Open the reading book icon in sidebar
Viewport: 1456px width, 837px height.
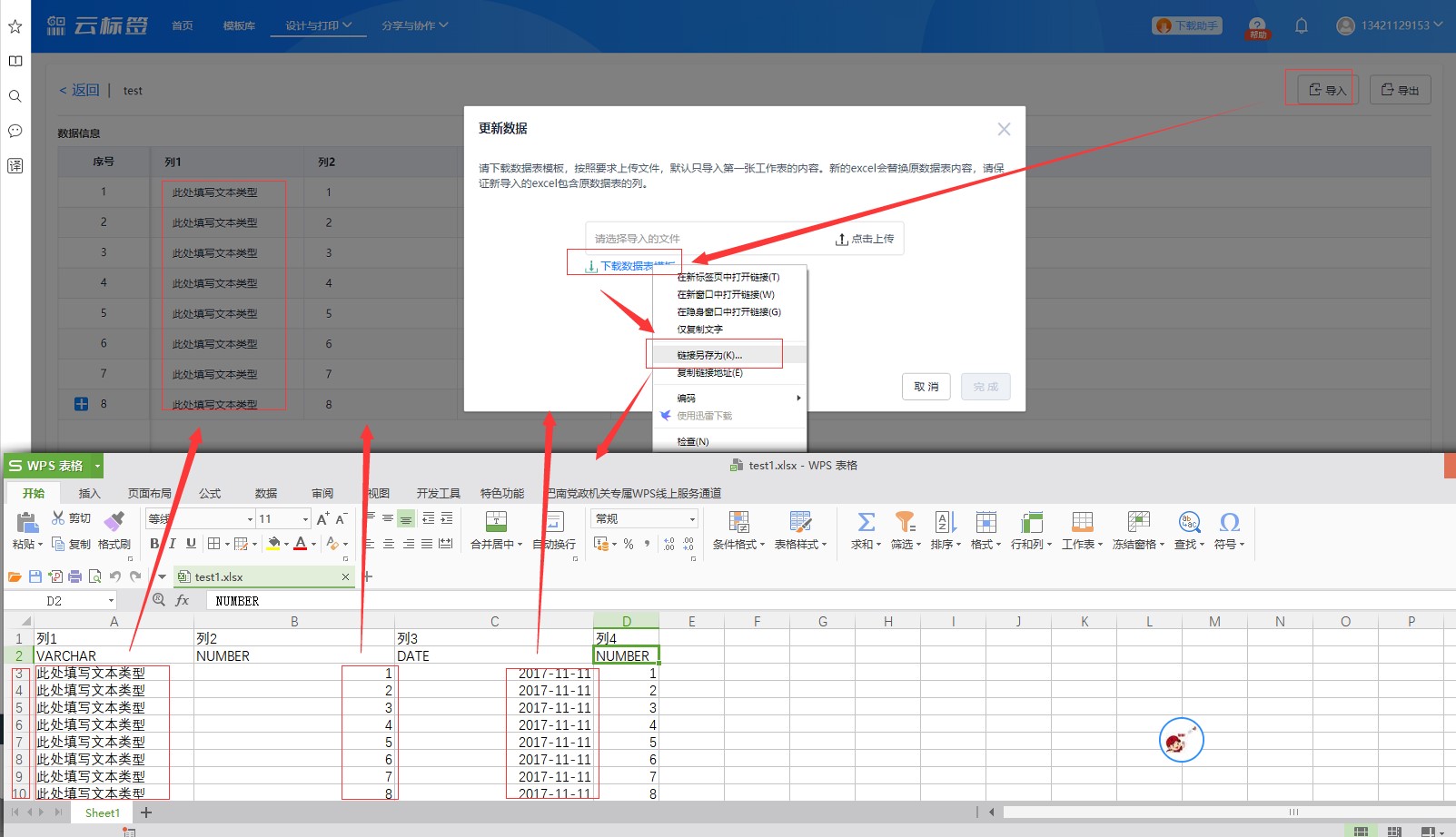[15, 61]
